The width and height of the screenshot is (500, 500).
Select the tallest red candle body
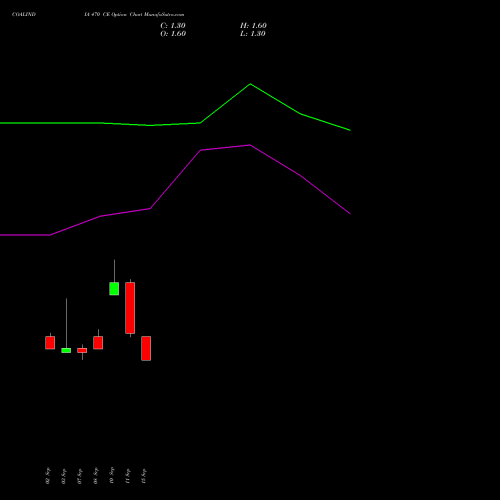click(x=130, y=308)
